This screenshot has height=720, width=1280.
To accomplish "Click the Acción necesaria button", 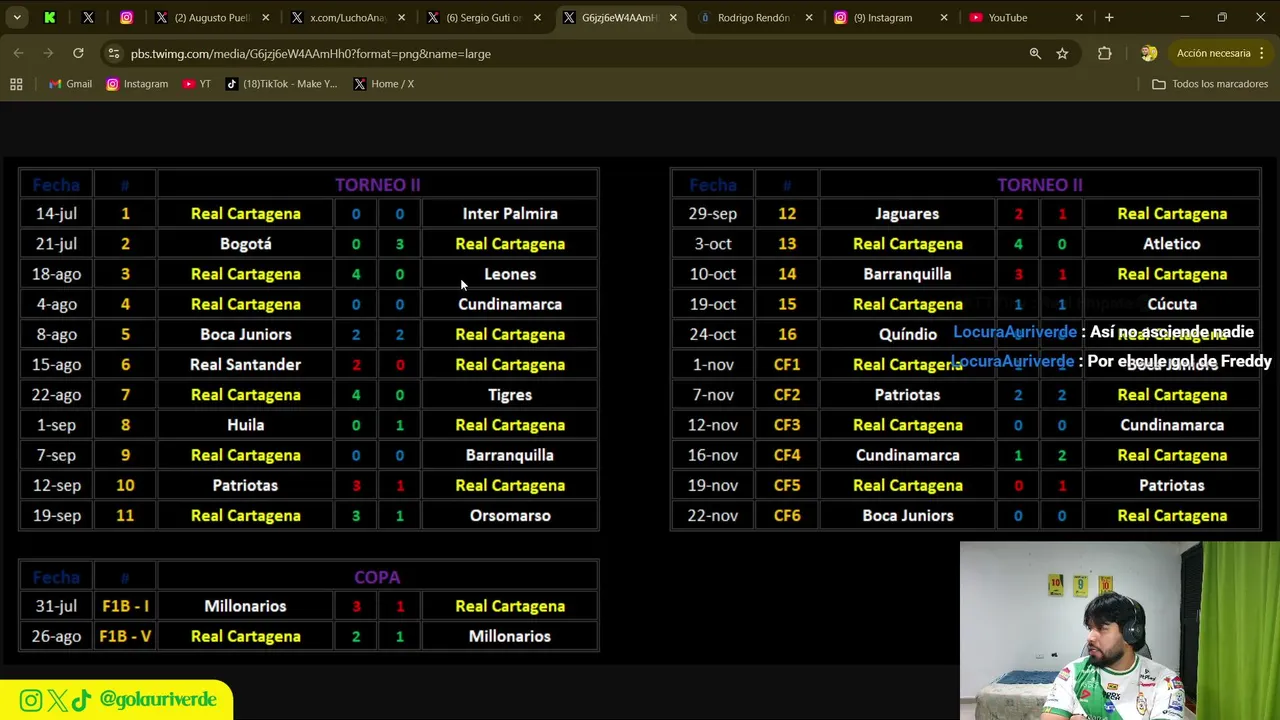I will 1213,53.
